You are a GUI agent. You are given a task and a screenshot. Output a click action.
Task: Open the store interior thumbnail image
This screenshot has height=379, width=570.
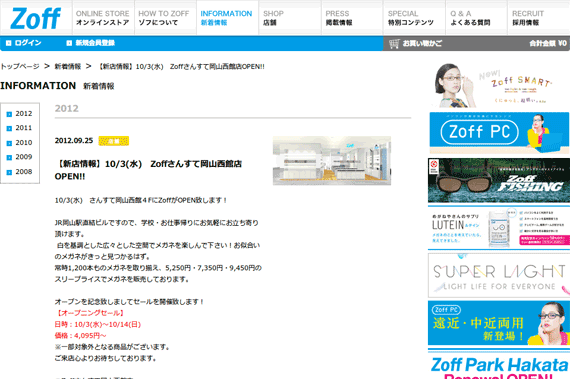click(x=332, y=161)
